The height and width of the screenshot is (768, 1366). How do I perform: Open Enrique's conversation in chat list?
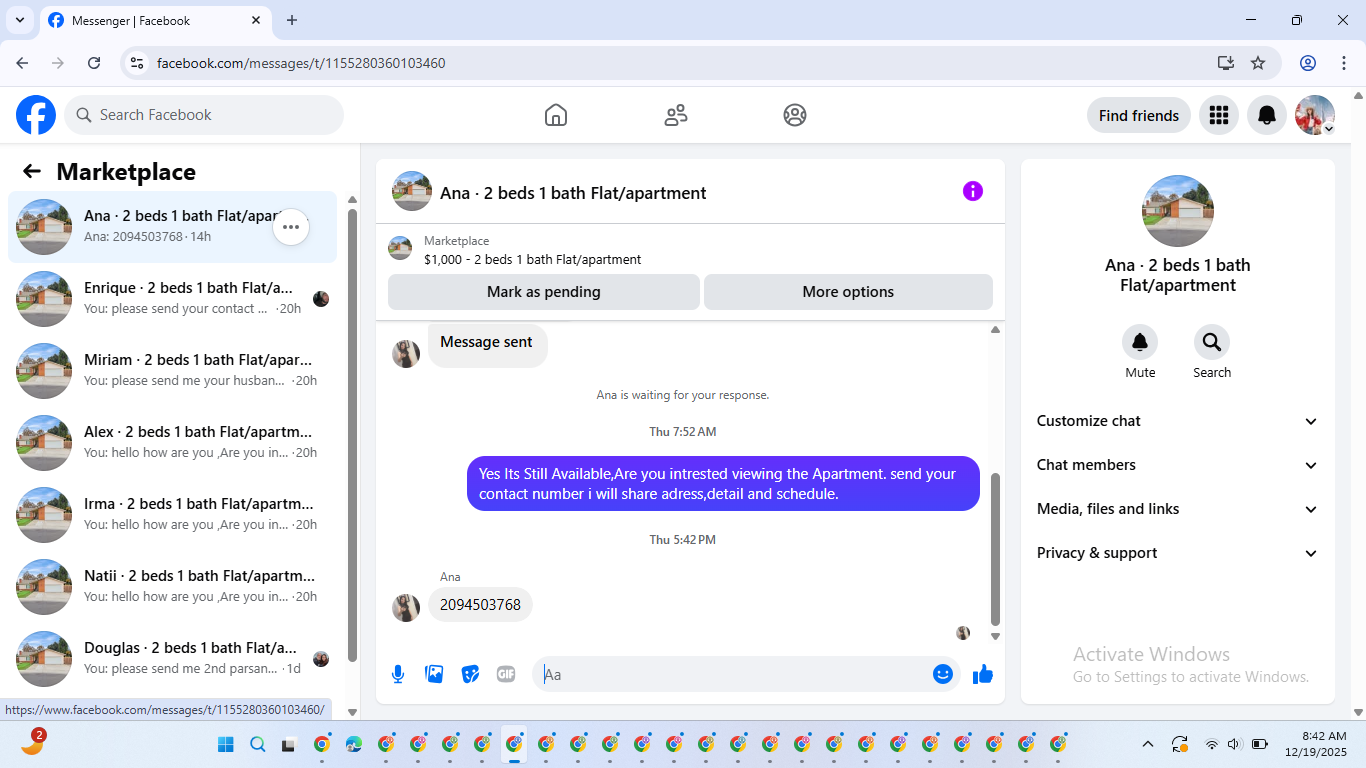tap(172, 299)
